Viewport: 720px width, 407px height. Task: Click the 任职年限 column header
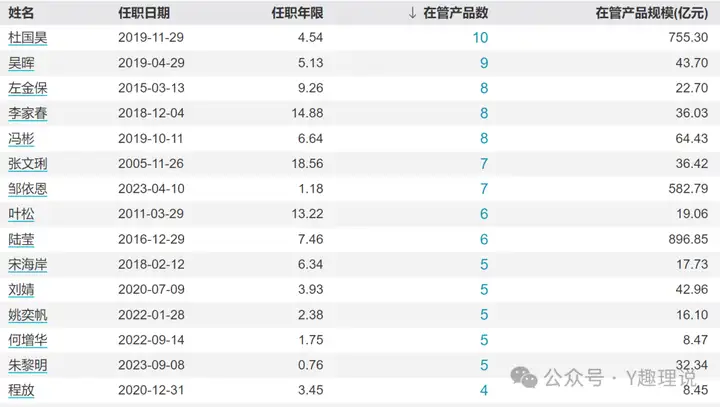(x=297, y=13)
